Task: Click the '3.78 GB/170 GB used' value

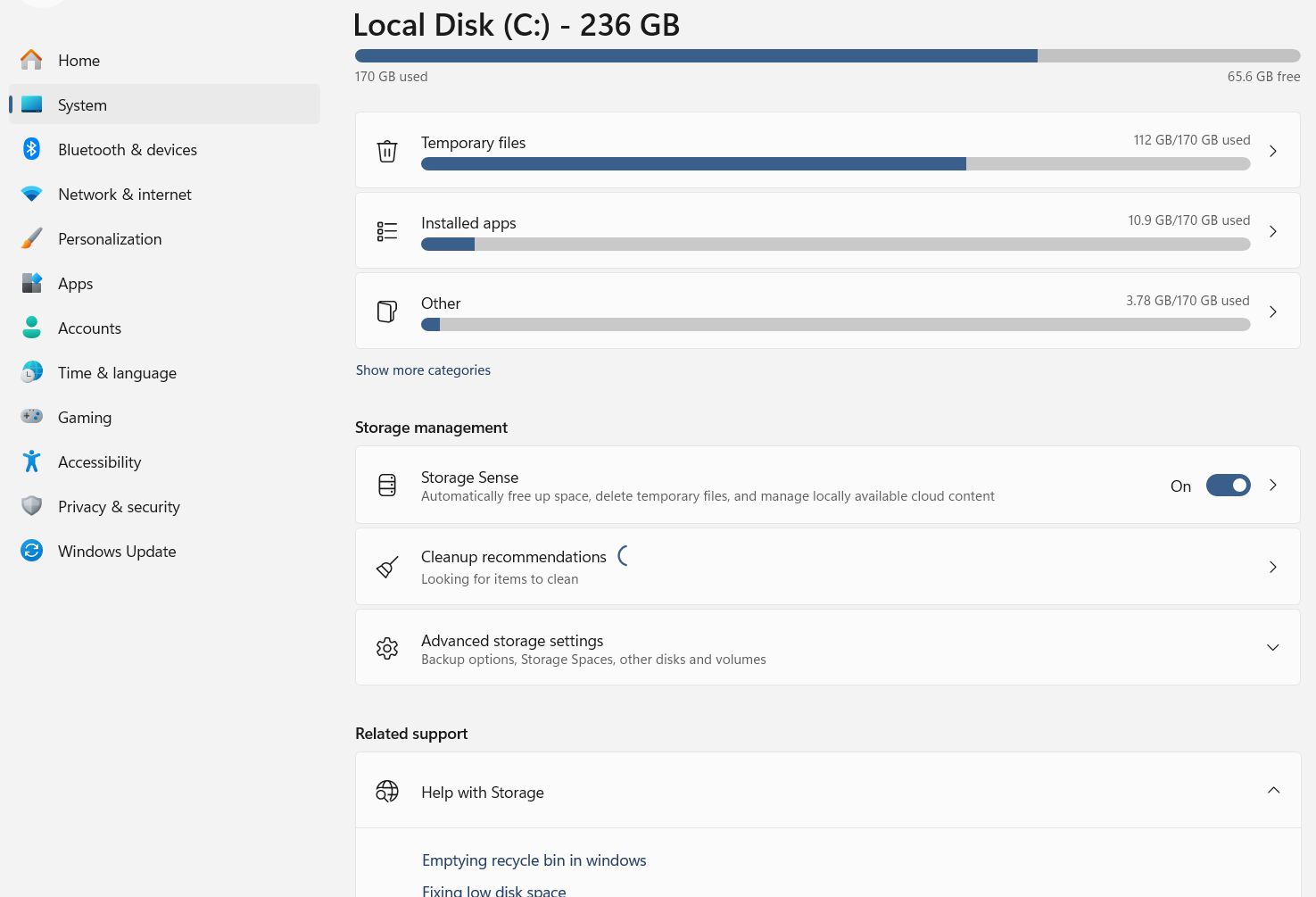Action: pyautogui.click(x=1188, y=301)
